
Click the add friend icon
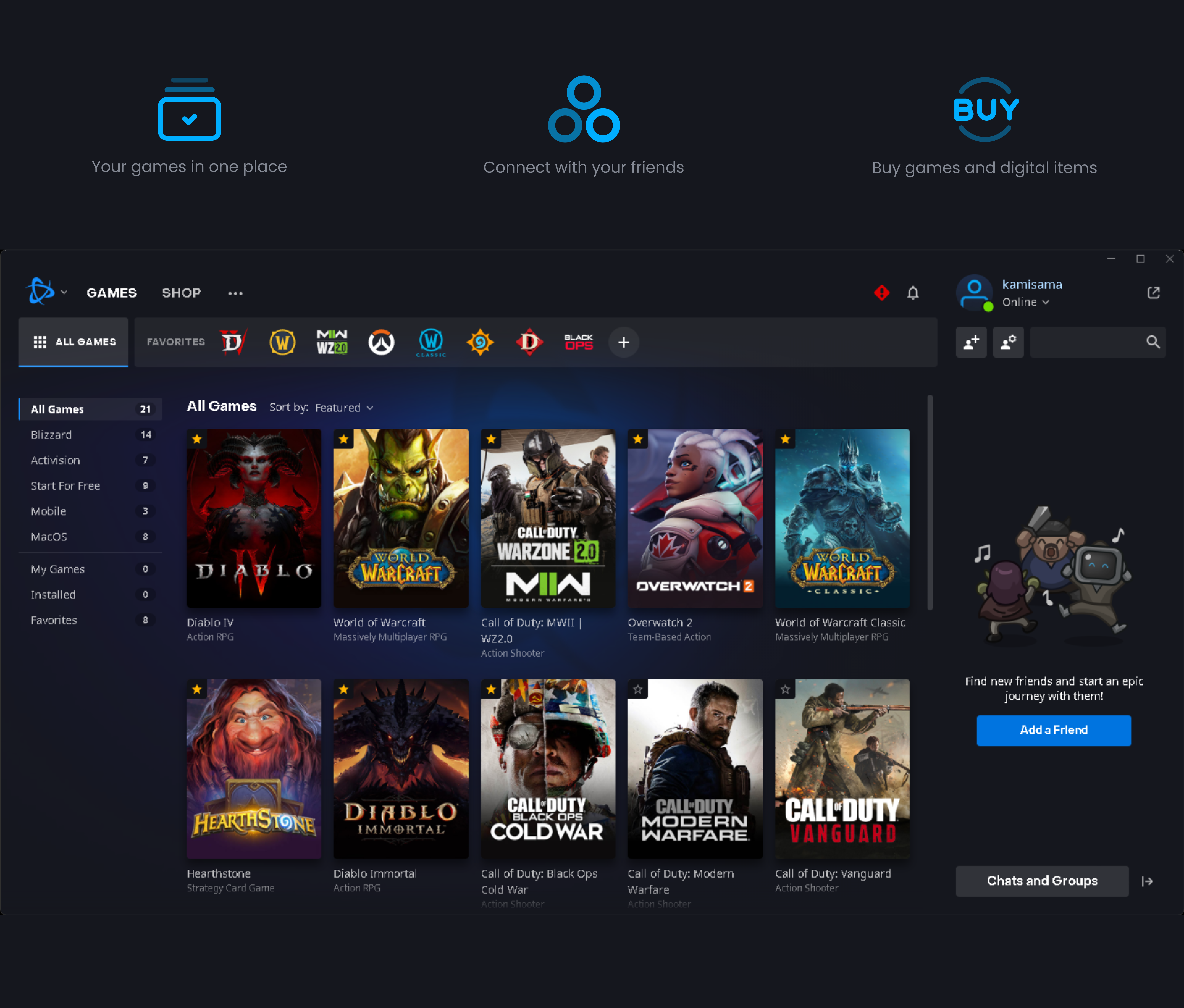pos(971,342)
